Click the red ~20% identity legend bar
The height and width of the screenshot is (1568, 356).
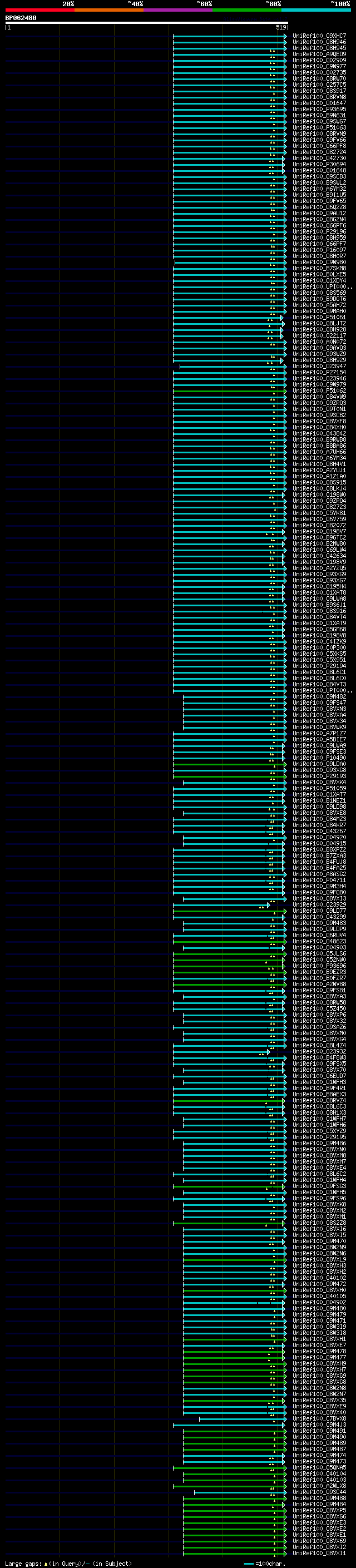point(39,10)
